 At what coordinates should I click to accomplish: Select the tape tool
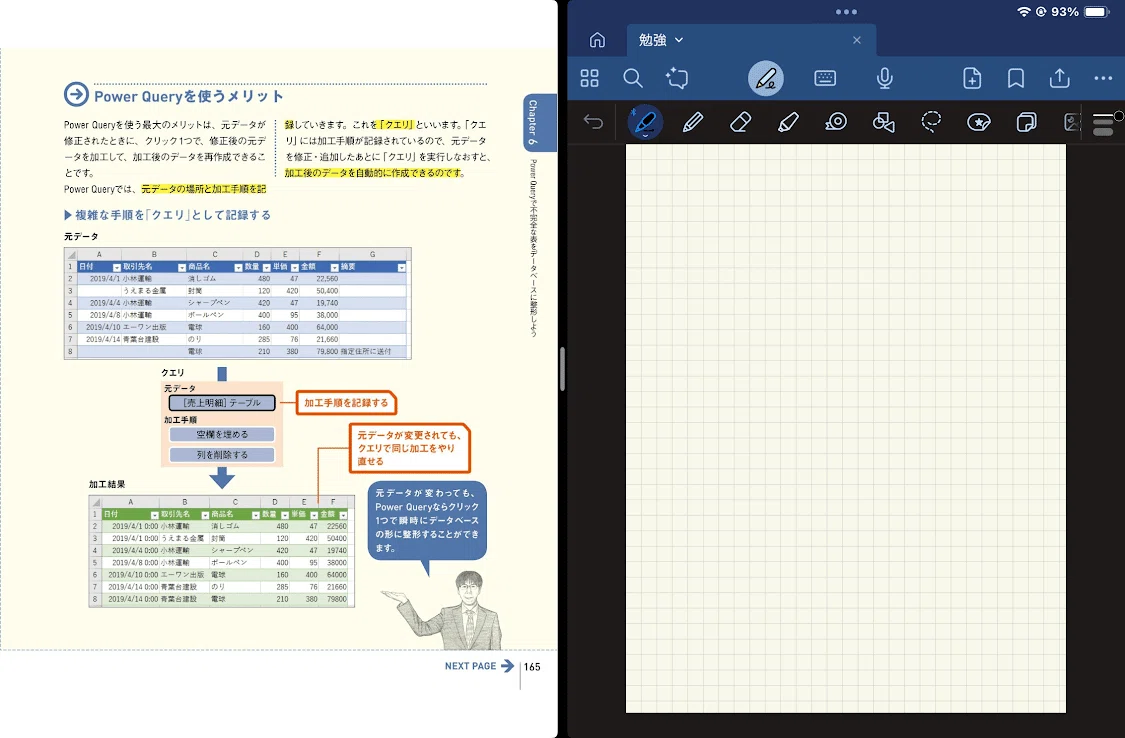[836, 122]
